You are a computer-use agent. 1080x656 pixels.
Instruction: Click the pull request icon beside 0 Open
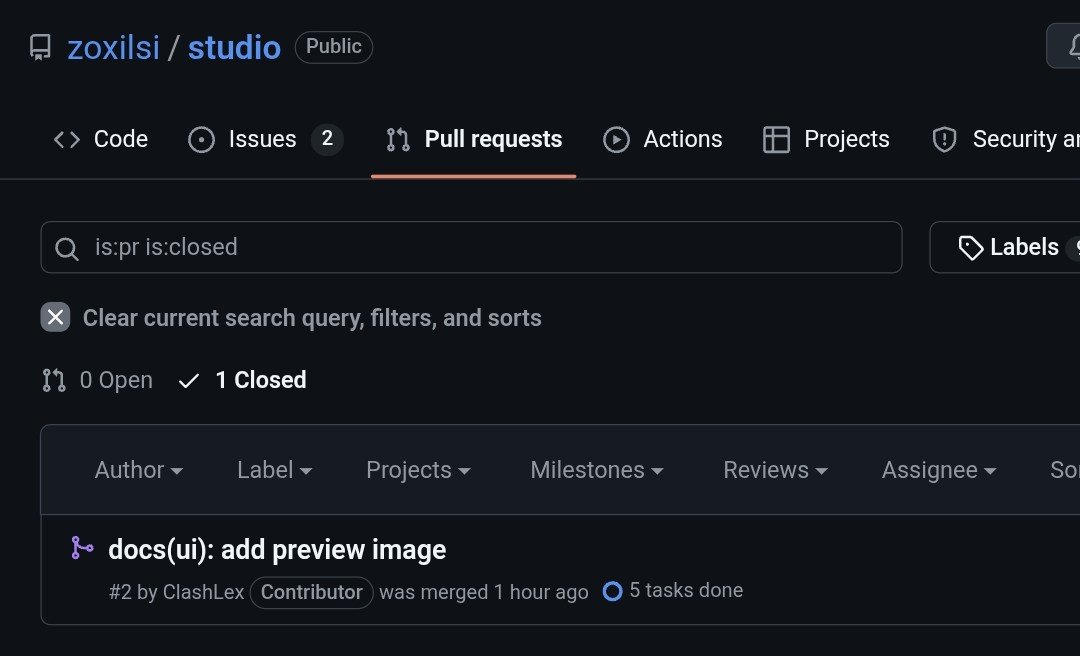tap(54, 380)
